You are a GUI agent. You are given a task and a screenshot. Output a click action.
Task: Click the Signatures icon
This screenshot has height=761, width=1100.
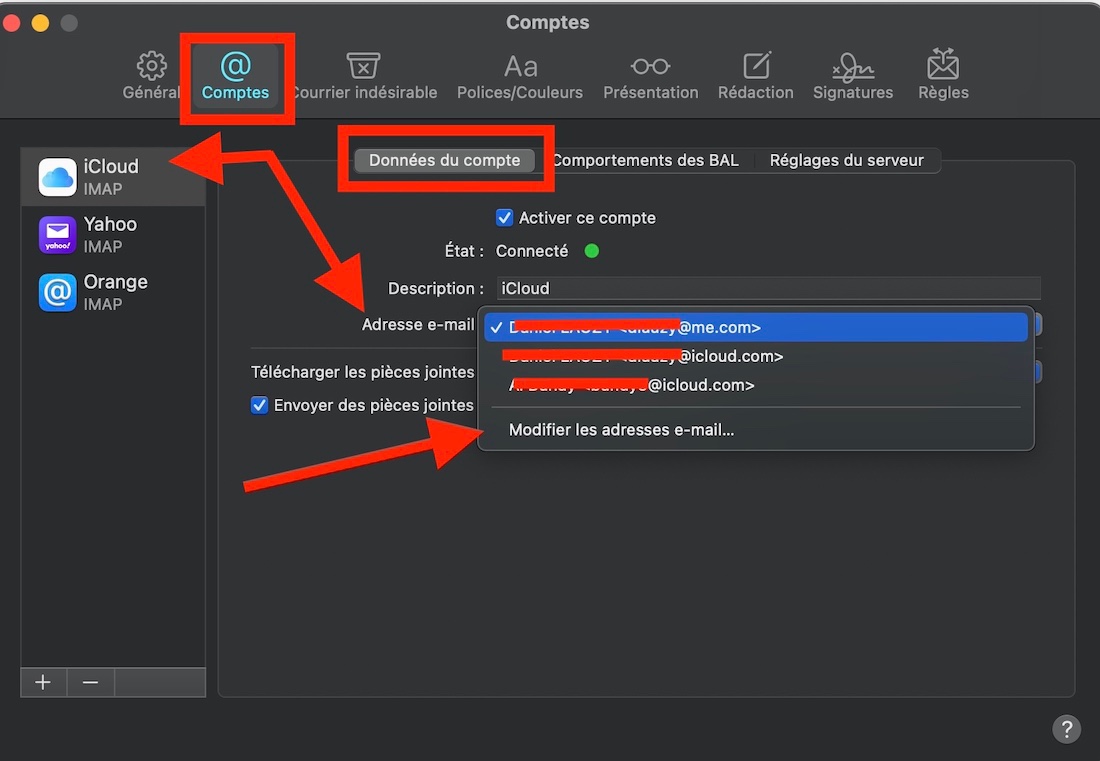tap(853, 67)
